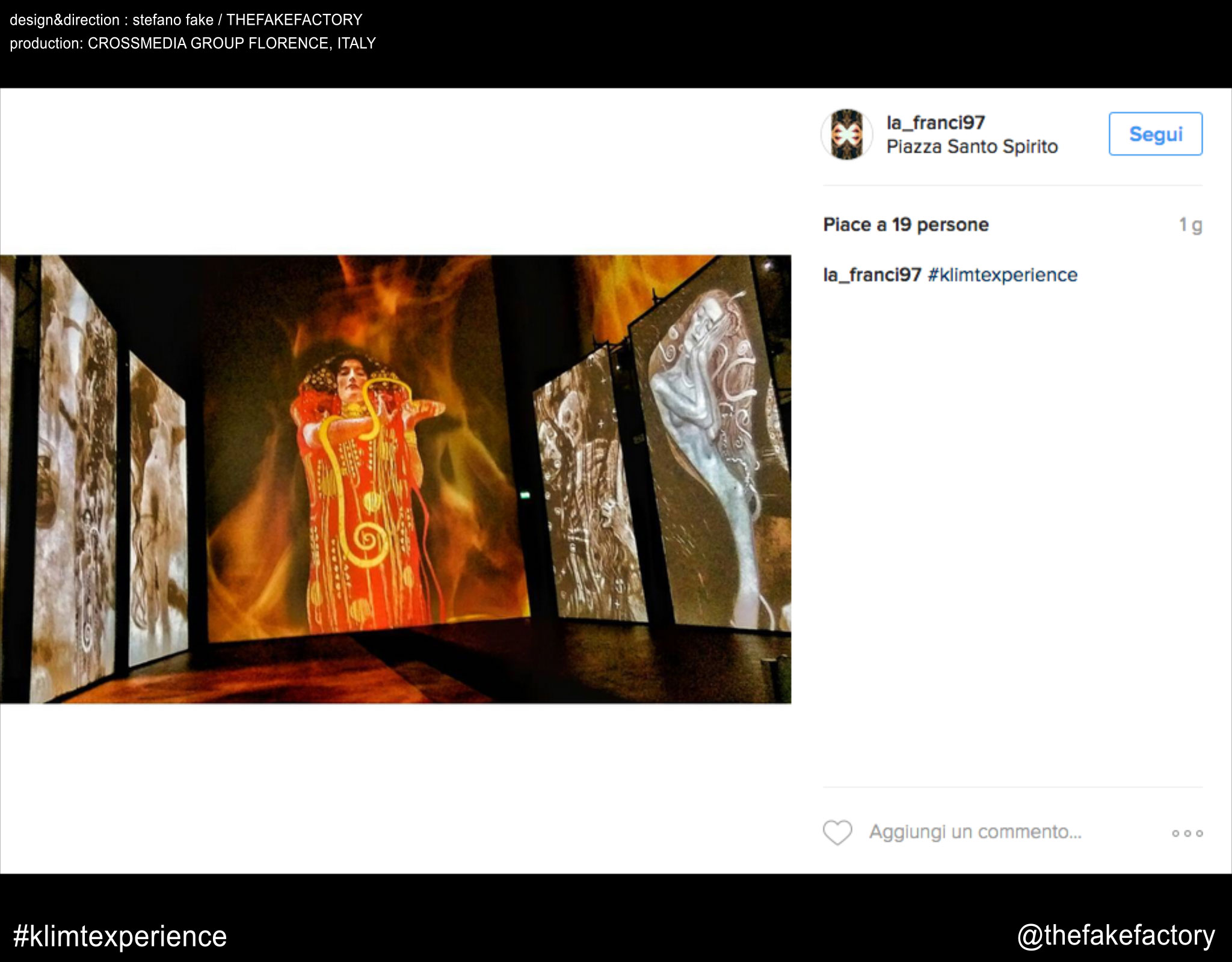The width and height of the screenshot is (1232, 962).
Task: Click the #klimtexperience footer hashtag
Action: (120, 936)
